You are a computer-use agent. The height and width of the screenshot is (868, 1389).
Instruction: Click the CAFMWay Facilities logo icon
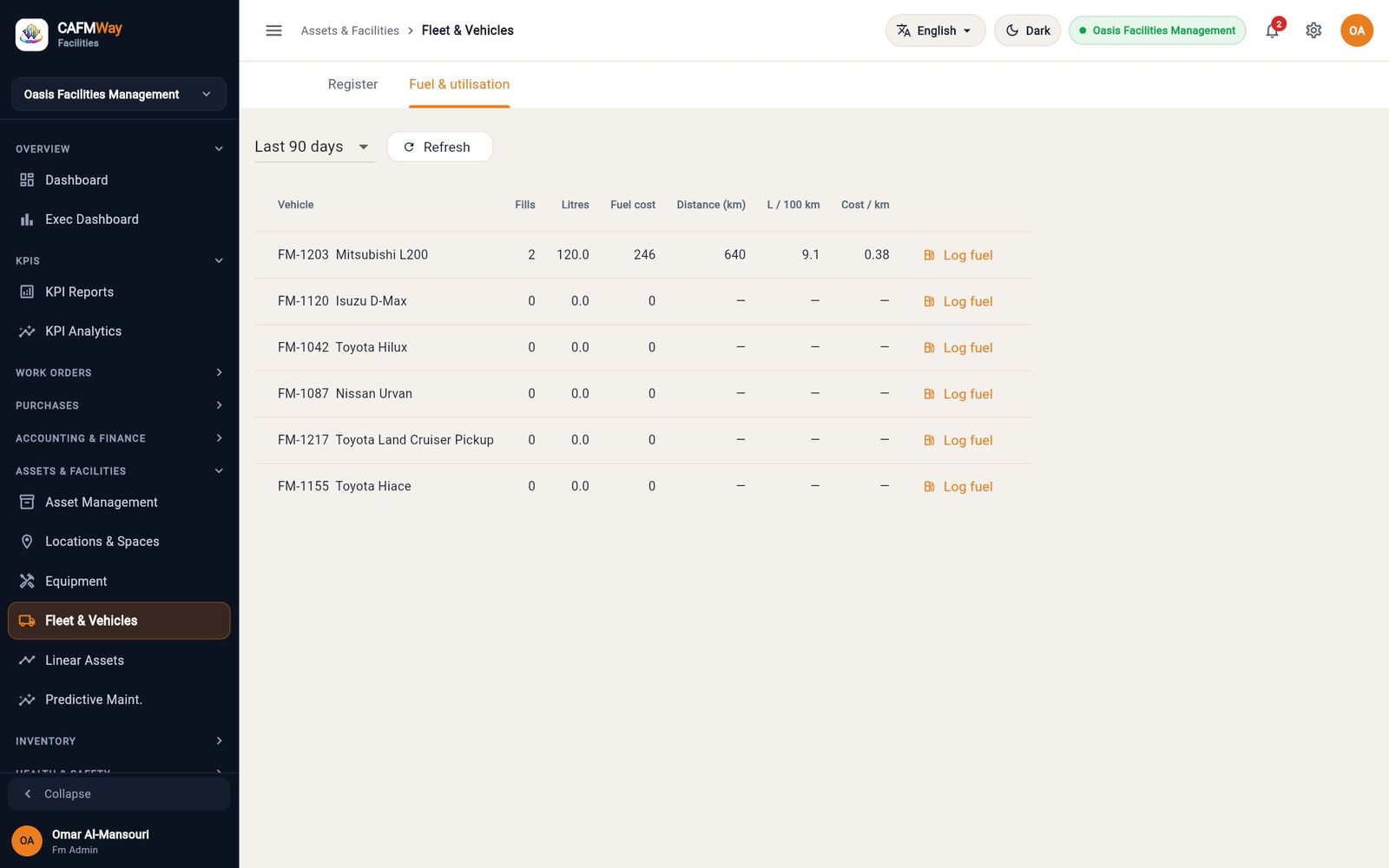[x=32, y=35]
